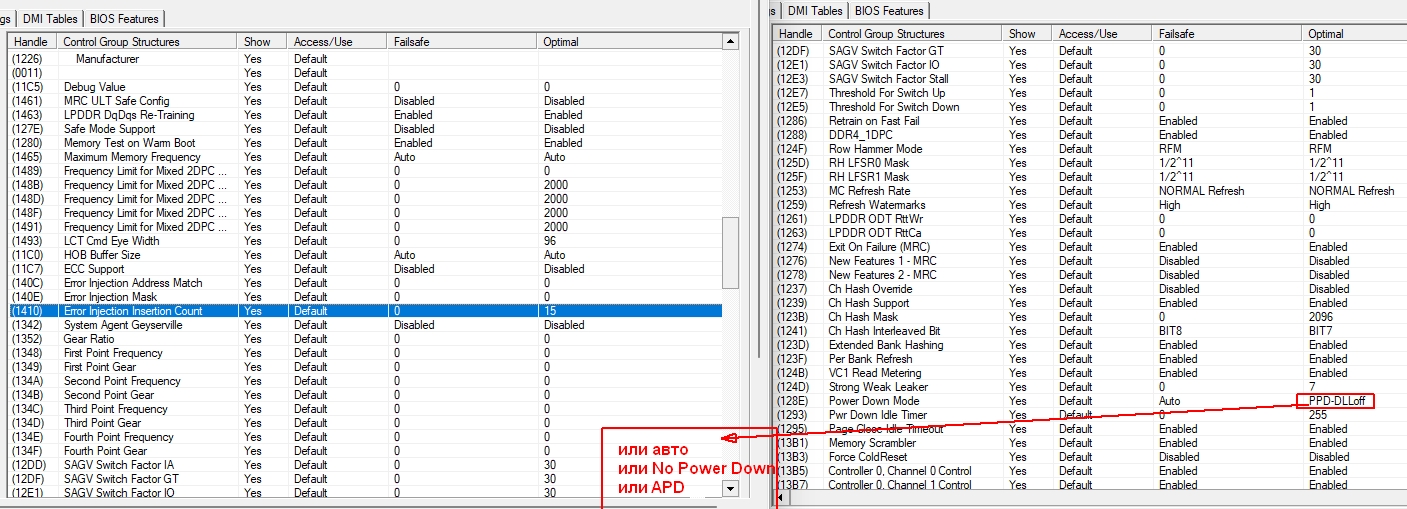Select the Power Down Mode row

click(1090, 401)
